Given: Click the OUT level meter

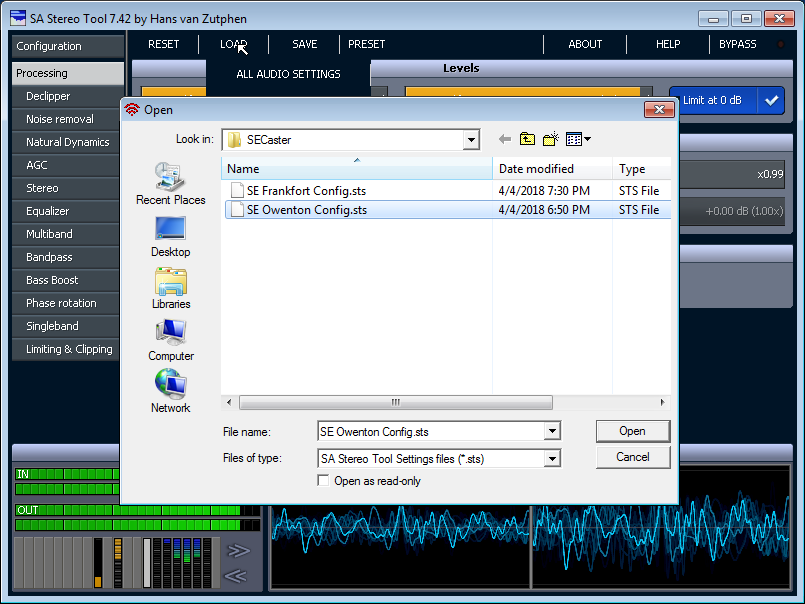Looking at the screenshot, I should point(137,518).
